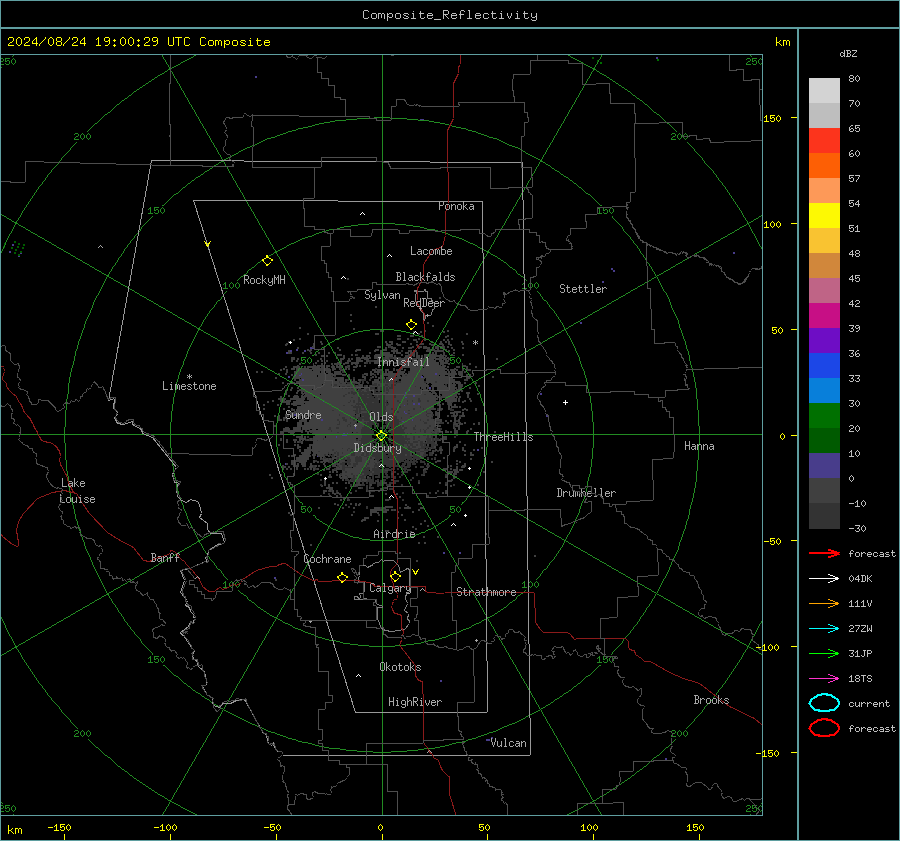Click the Drumheller label

point(586,493)
